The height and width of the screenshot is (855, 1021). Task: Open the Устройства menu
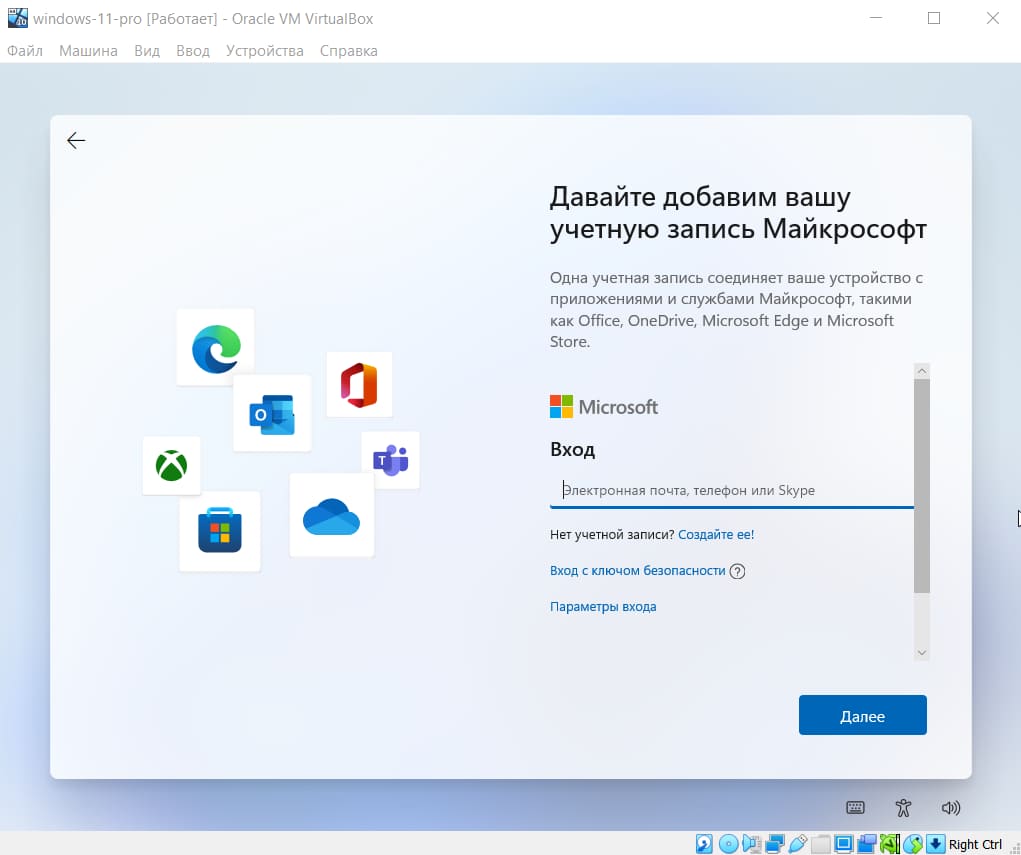coord(264,51)
